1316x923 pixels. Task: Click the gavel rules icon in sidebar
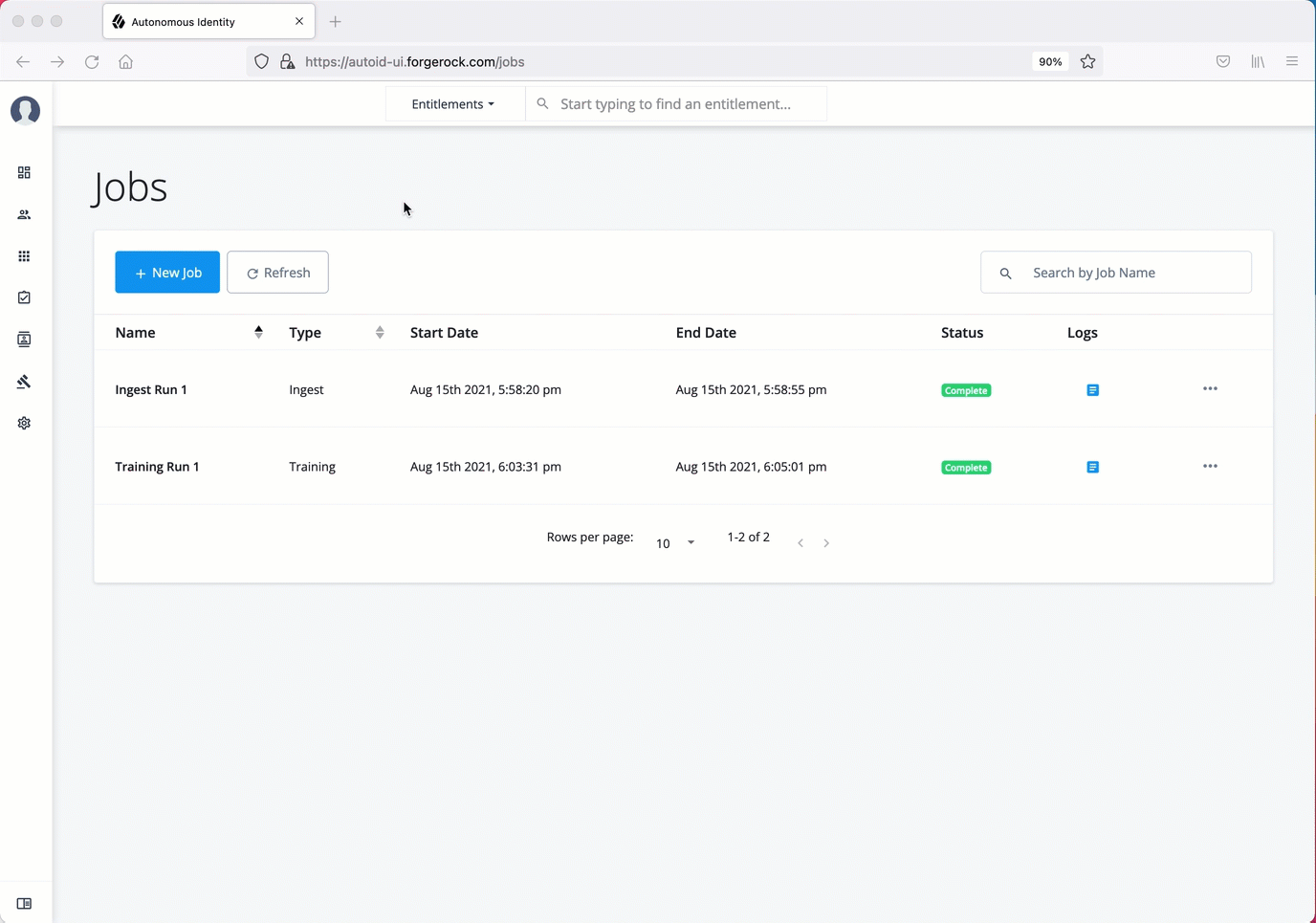point(24,382)
